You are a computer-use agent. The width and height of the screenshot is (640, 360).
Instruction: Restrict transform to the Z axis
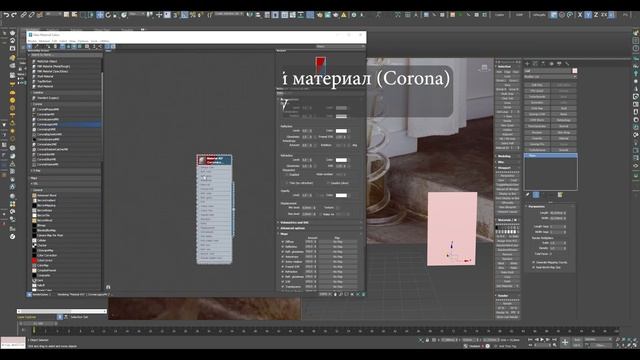(596, 15)
